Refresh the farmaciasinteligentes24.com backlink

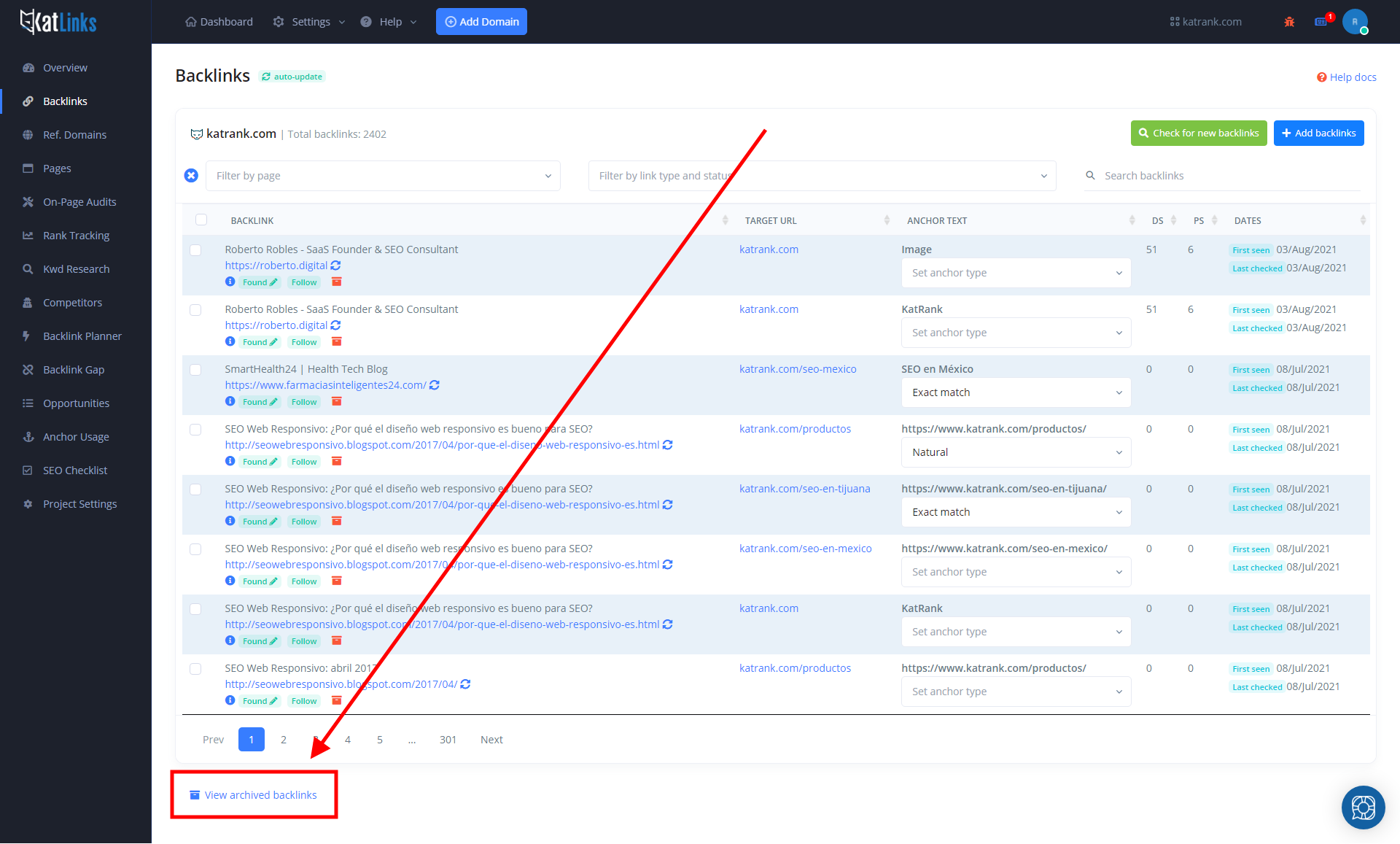[435, 385]
